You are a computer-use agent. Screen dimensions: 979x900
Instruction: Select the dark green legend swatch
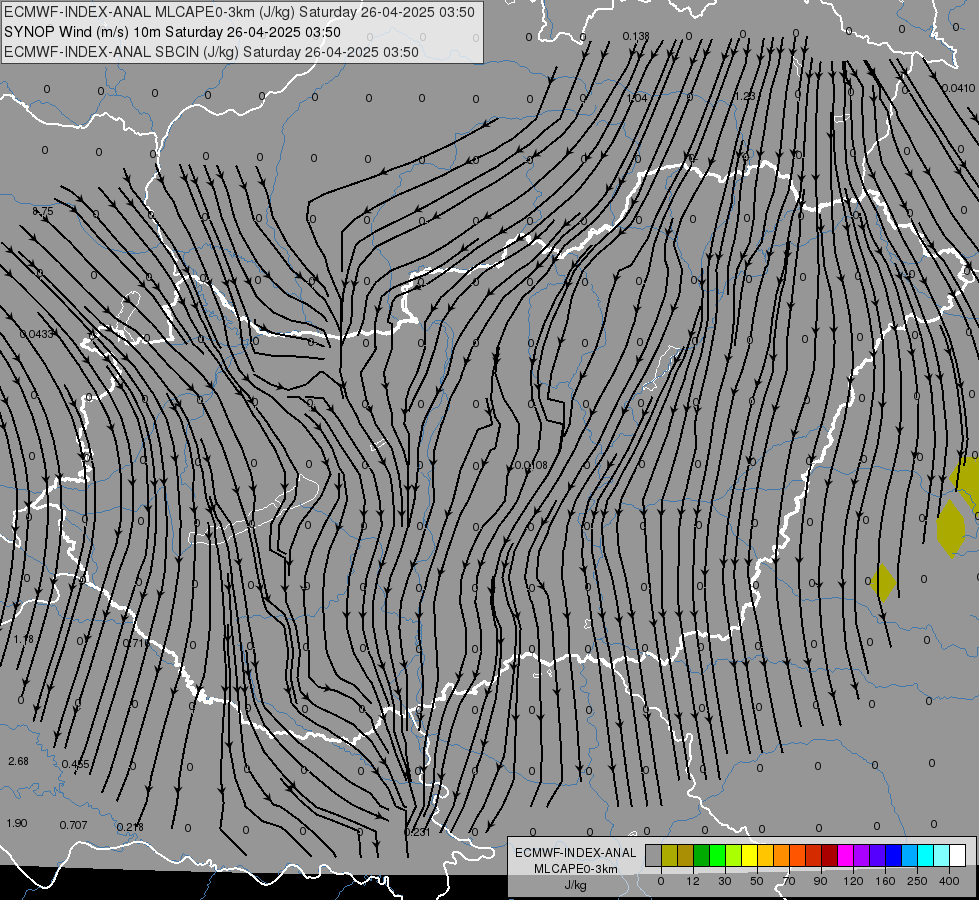point(702,855)
